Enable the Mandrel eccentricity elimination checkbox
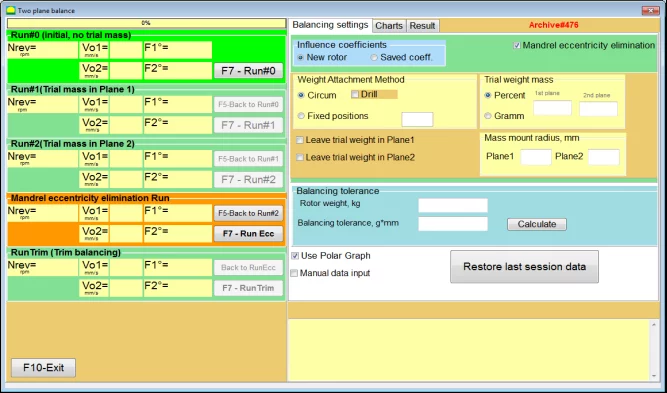Screen dimensions: 667x393 coord(516,46)
